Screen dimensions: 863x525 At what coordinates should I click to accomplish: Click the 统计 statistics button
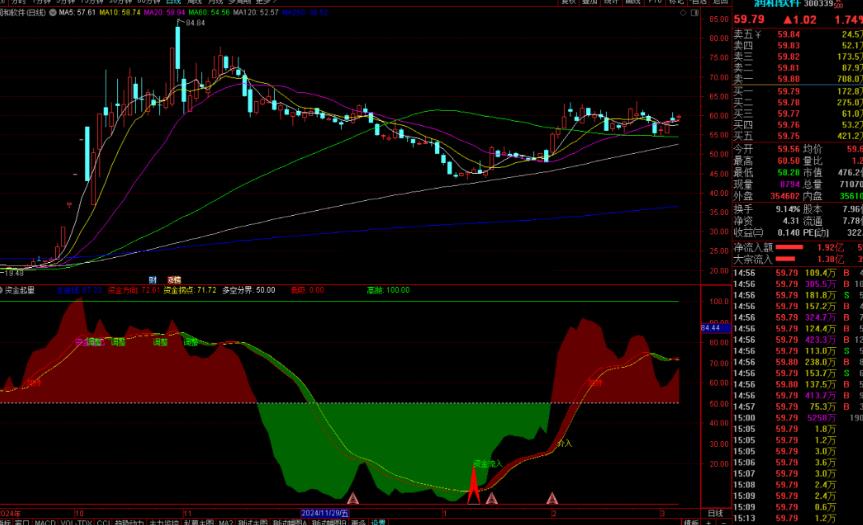[611, 2]
